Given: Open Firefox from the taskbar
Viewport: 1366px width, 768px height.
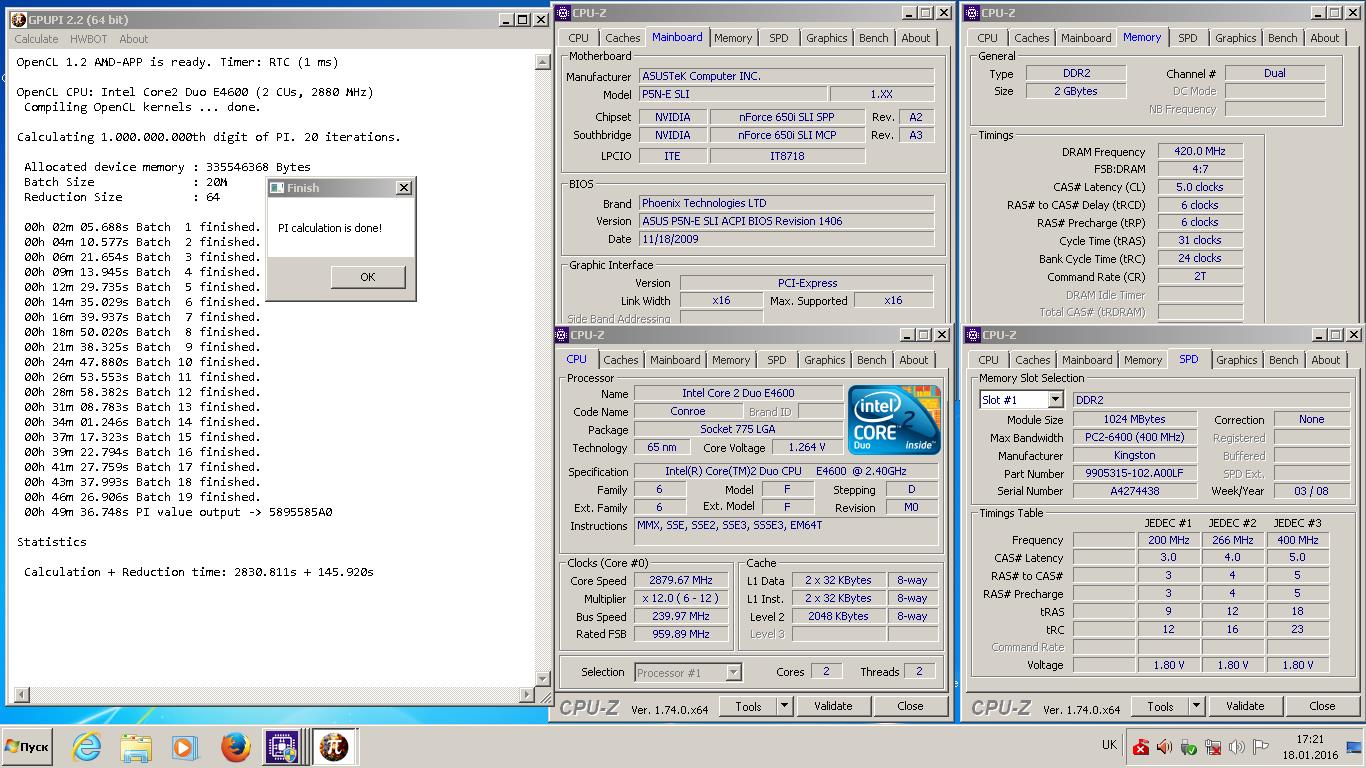Looking at the screenshot, I should pos(235,747).
